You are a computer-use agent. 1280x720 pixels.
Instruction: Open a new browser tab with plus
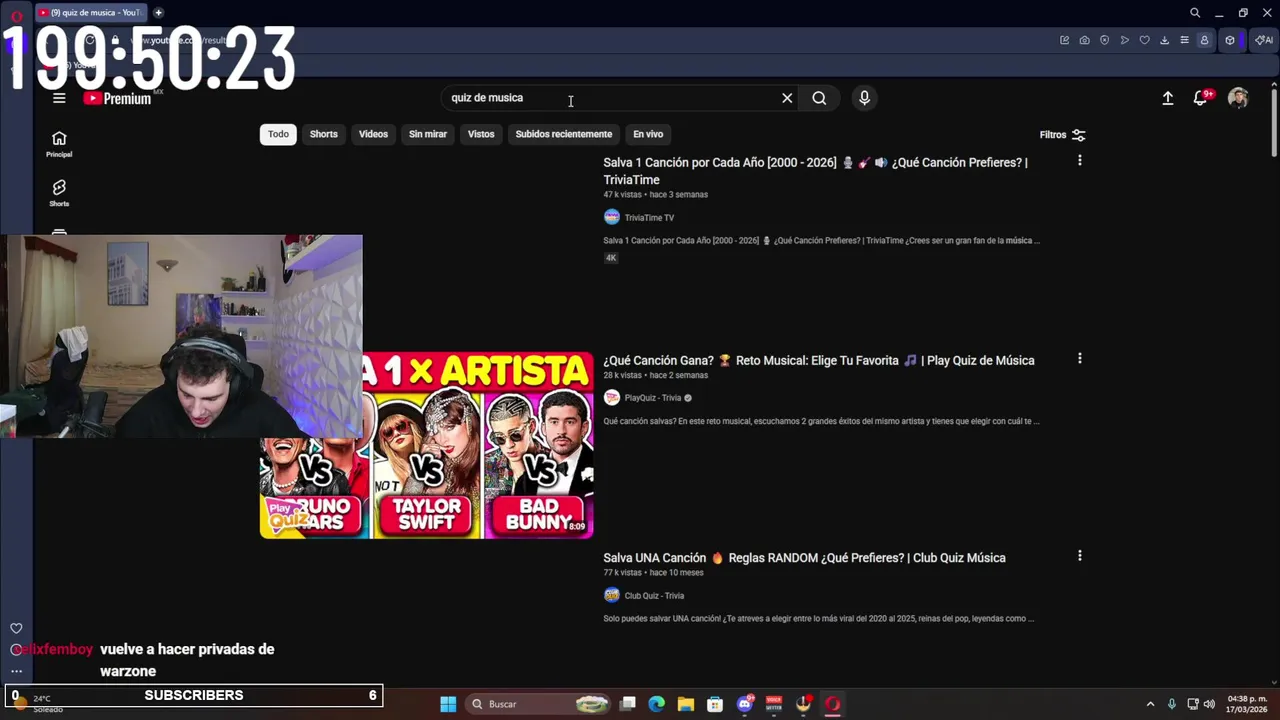[158, 12]
